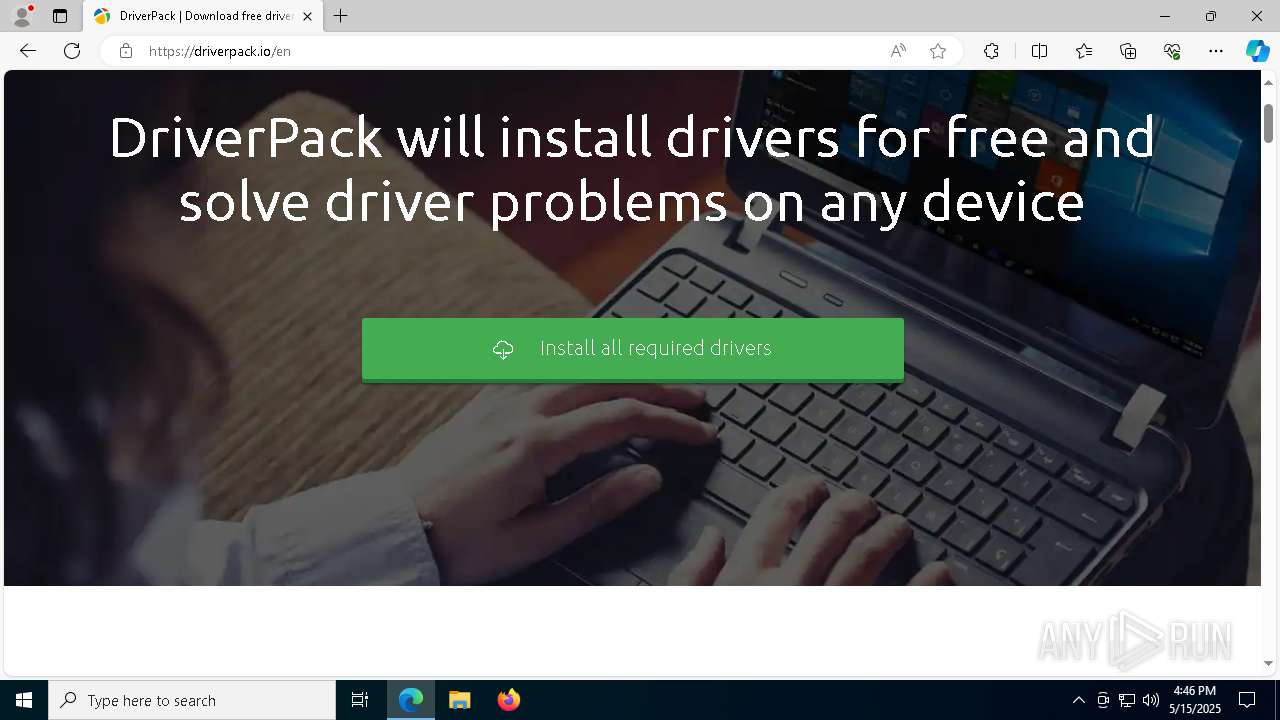View site information lock icon
Image resolution: width=1280 pixels, height=720 pixels.
click(126, 51)
